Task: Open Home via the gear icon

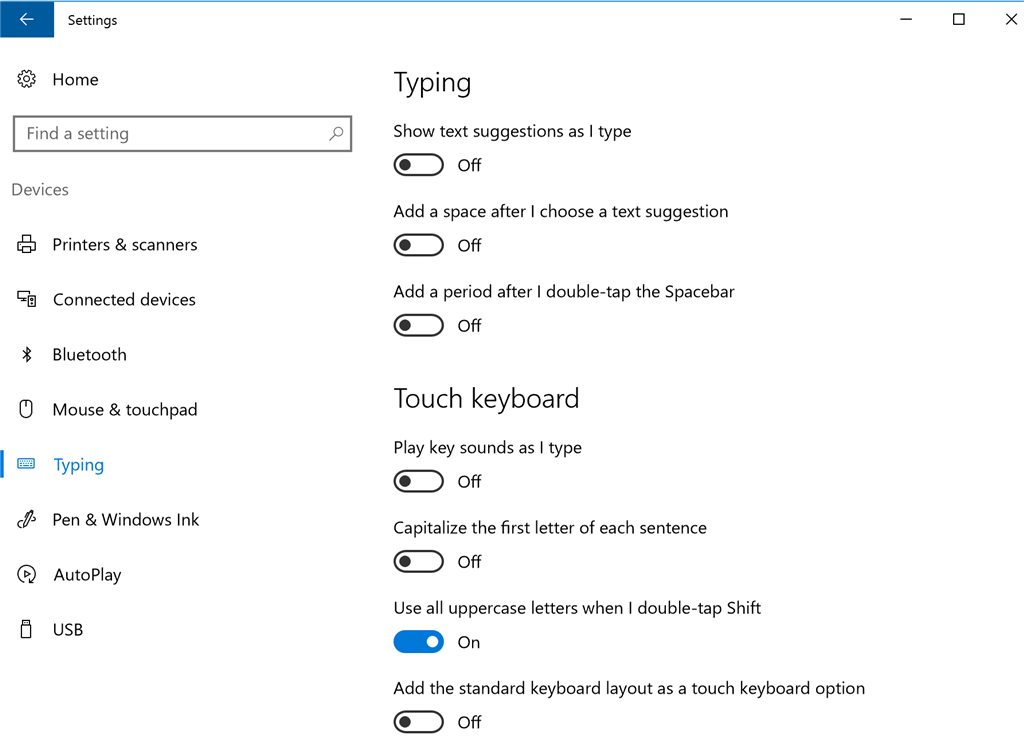Action: (x=26, y=79)
